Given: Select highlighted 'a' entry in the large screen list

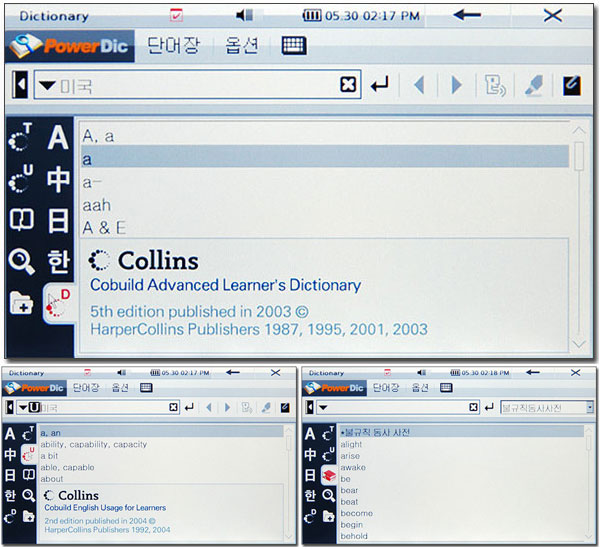Looking at the screenshot, I should (x=325, y=156).
